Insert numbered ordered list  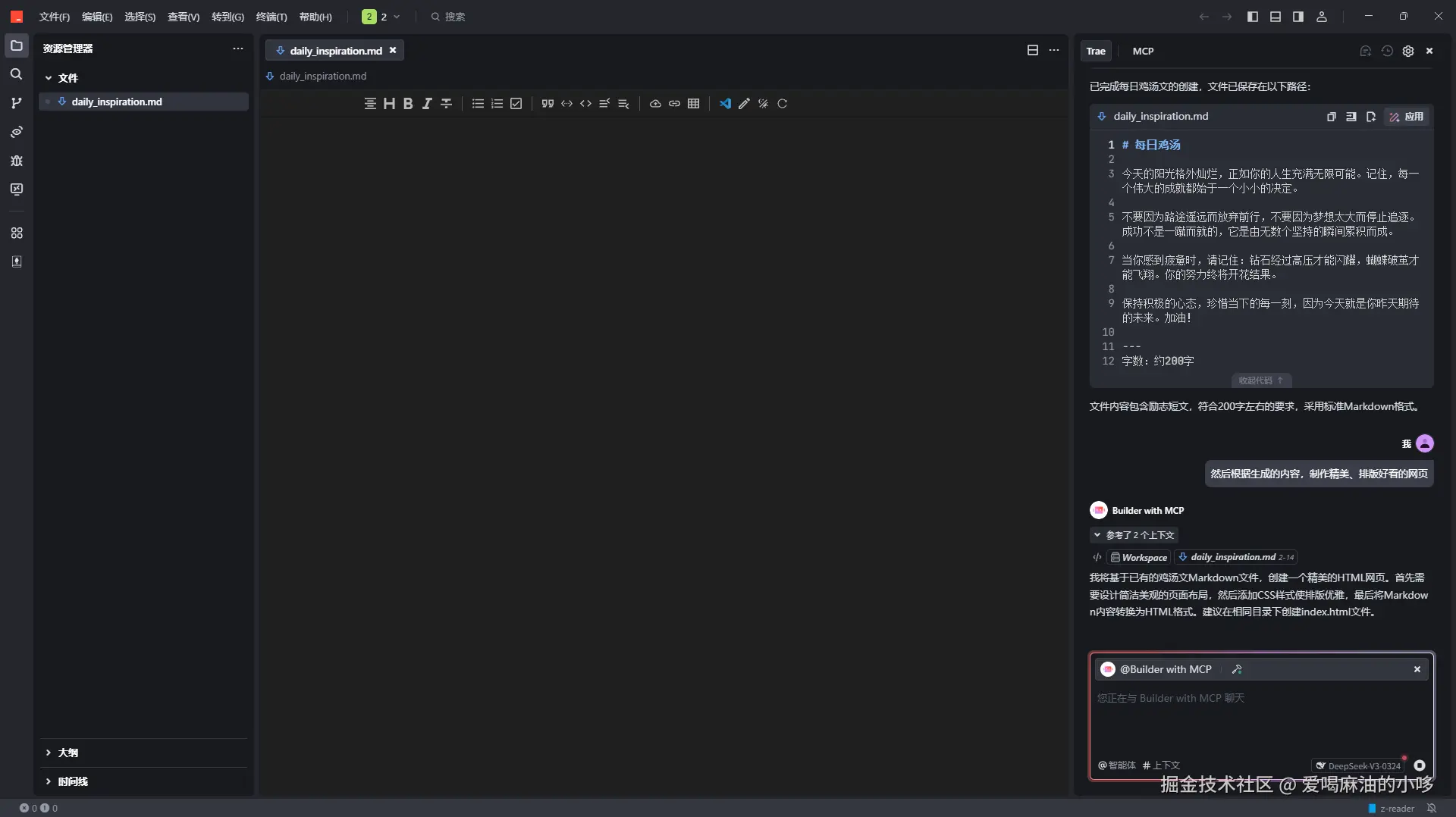coord(497,104)
